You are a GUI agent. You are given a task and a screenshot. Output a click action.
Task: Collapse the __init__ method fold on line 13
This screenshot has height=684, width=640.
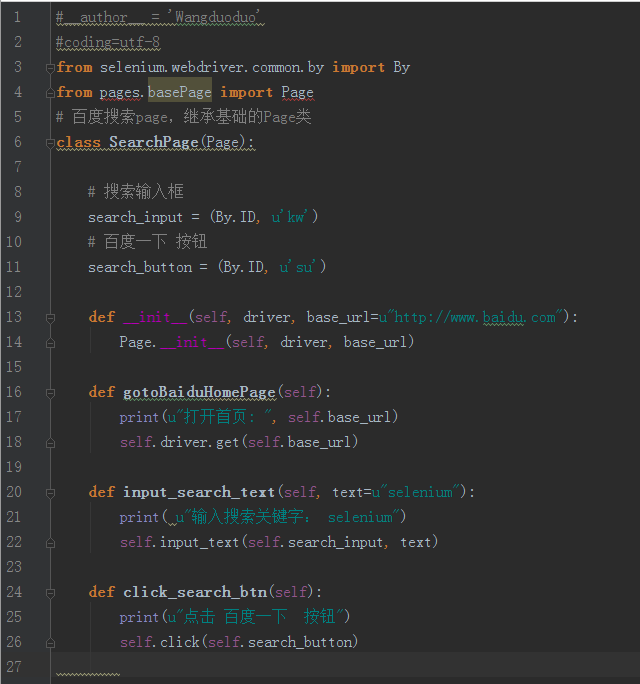[x=50, y=318]
